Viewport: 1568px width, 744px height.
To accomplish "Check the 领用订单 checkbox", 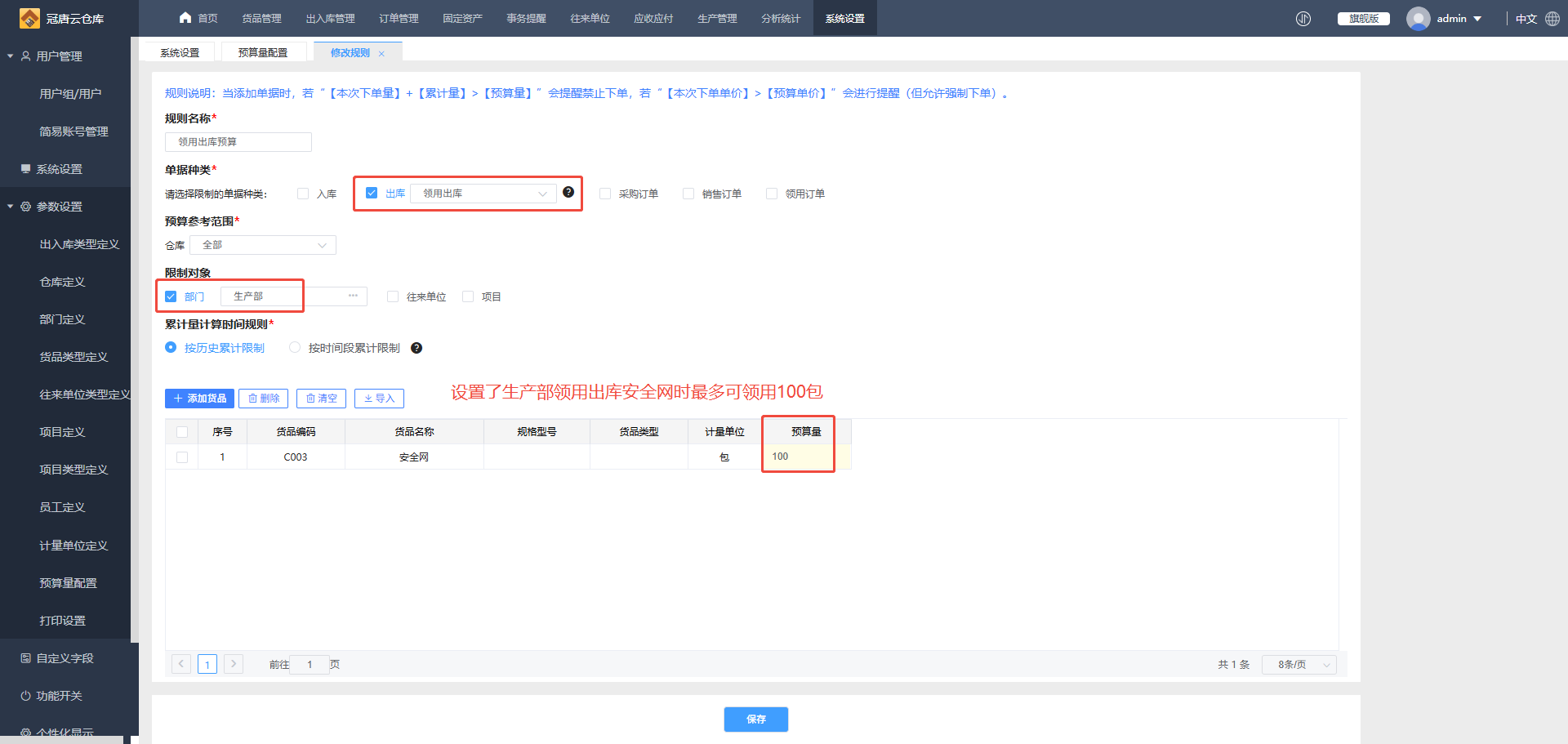I will pyautogui.click(x=772, y=194).
